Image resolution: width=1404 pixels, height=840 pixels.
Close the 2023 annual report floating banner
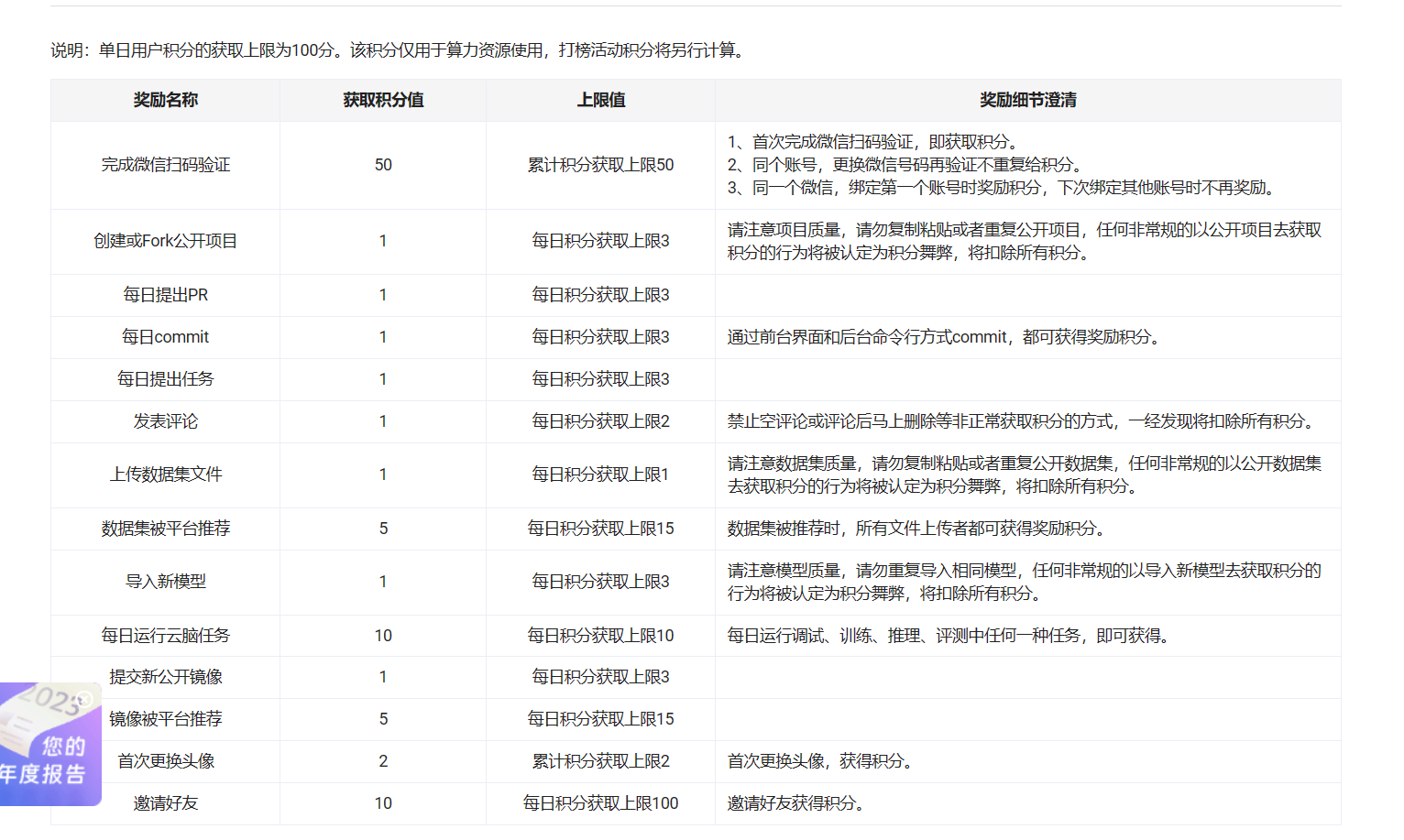click(x=84, y=699)
